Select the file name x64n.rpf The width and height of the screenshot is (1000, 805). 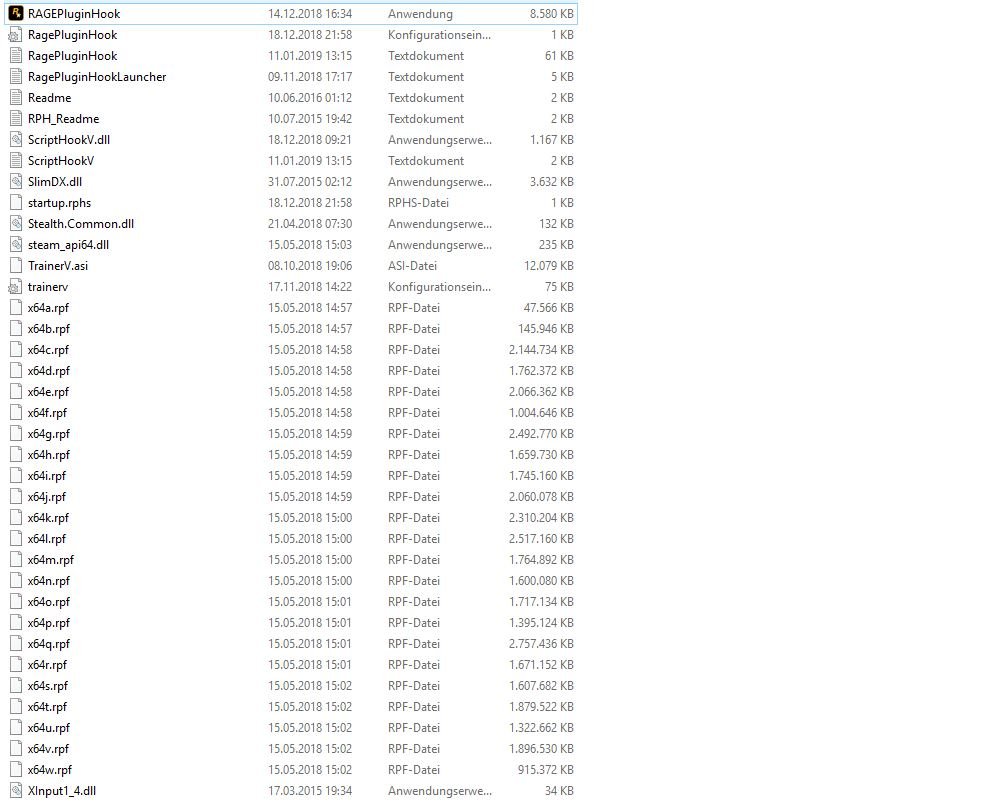48,581
